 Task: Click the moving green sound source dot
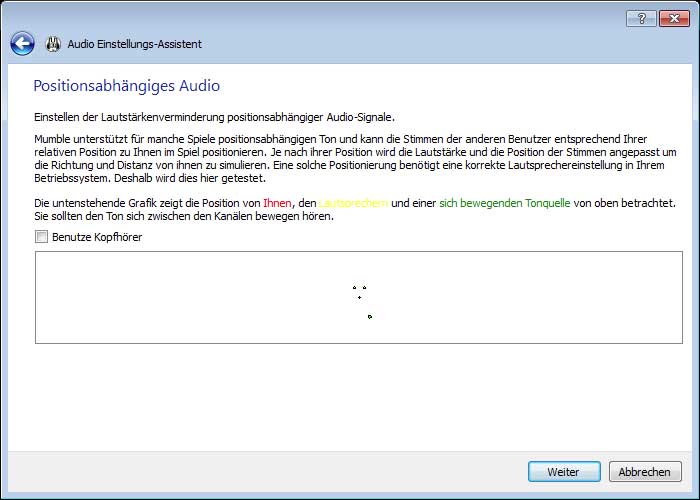pyautogui.click(x=370, y=317)
